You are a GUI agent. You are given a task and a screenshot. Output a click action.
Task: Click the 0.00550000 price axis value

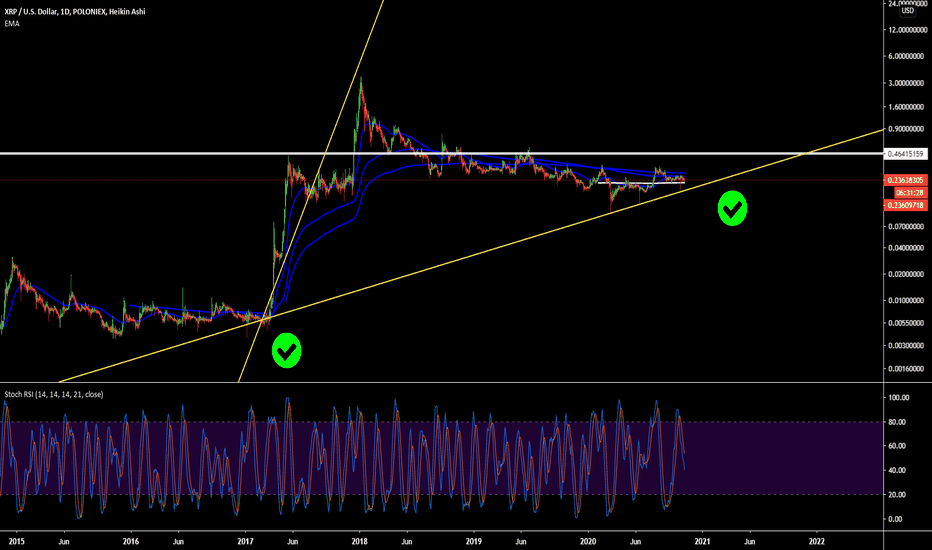point(906,323)
